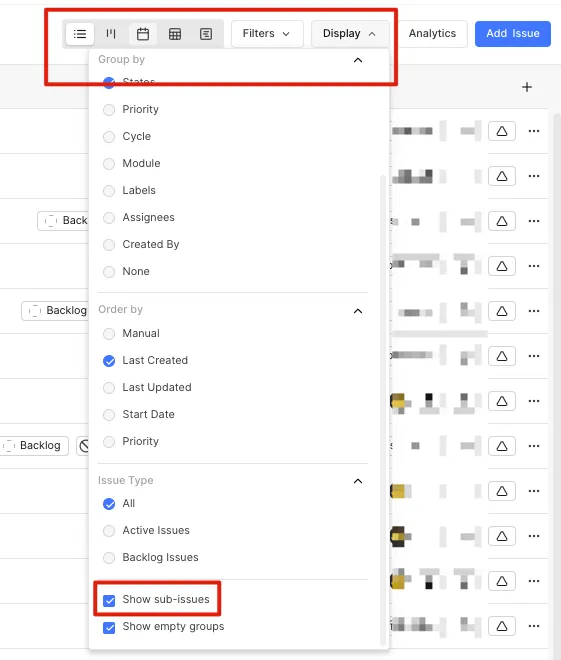This screenshot has width=561, height=660.
Task: Open the first row's three-dot options menu
Action: (x=534, y=131)
